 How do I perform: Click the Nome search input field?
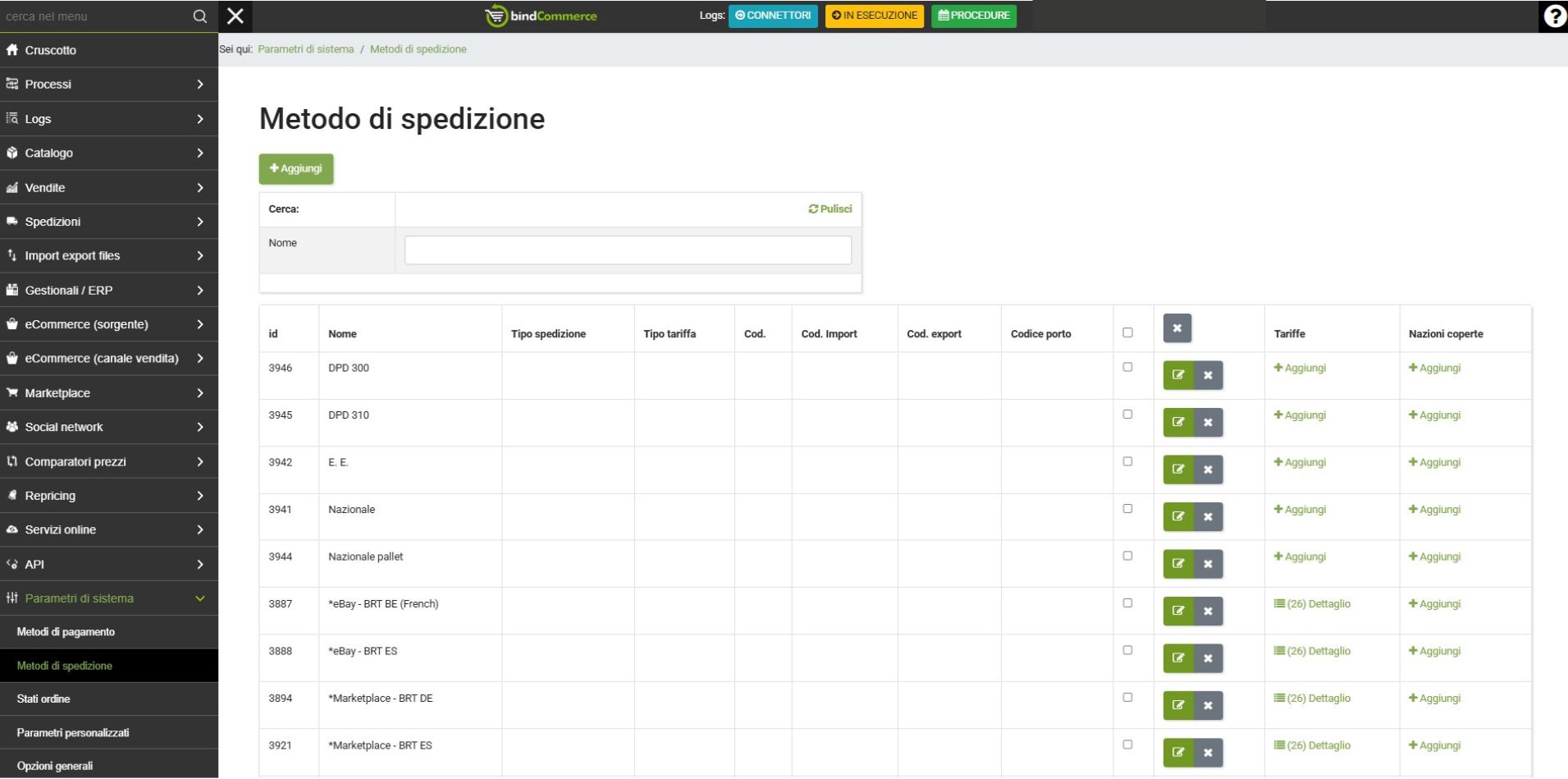(x=628, y=250)
